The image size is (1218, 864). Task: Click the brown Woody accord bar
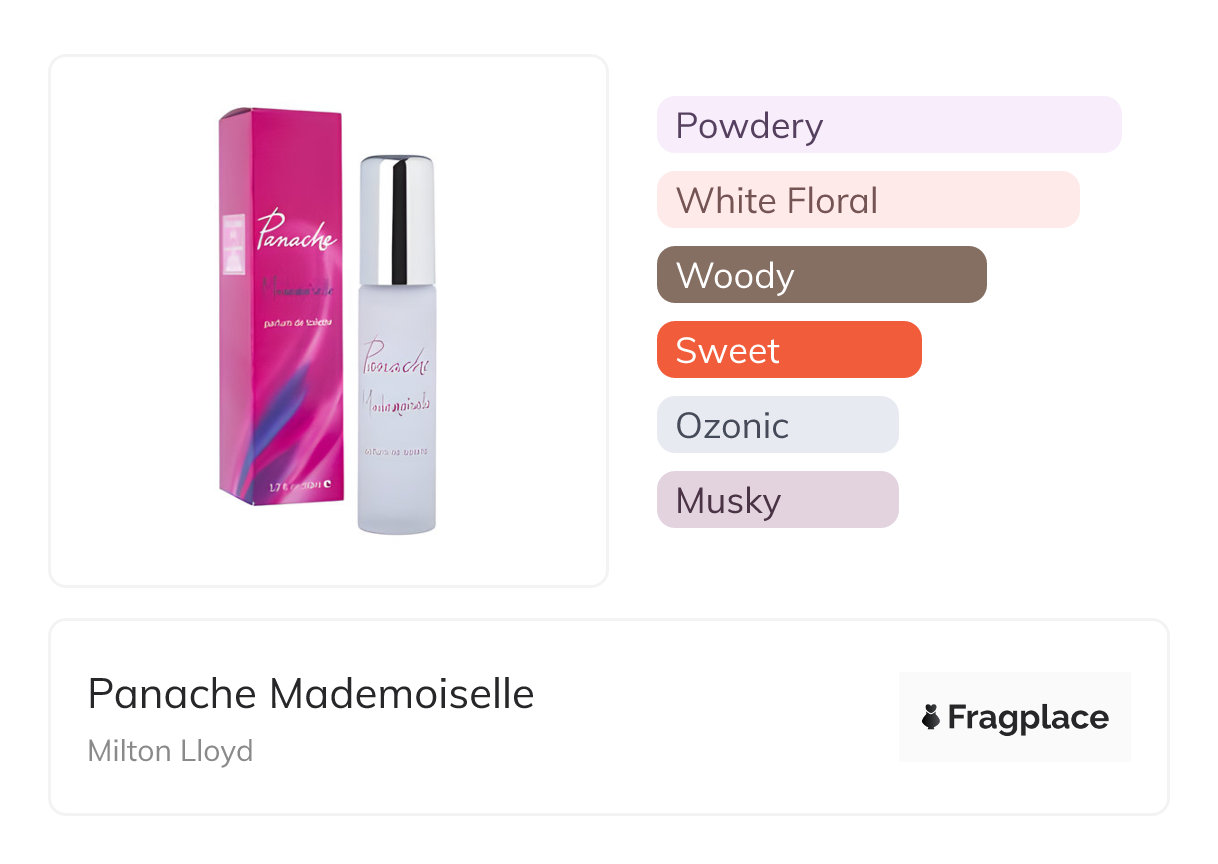click(x=821, y=275)
